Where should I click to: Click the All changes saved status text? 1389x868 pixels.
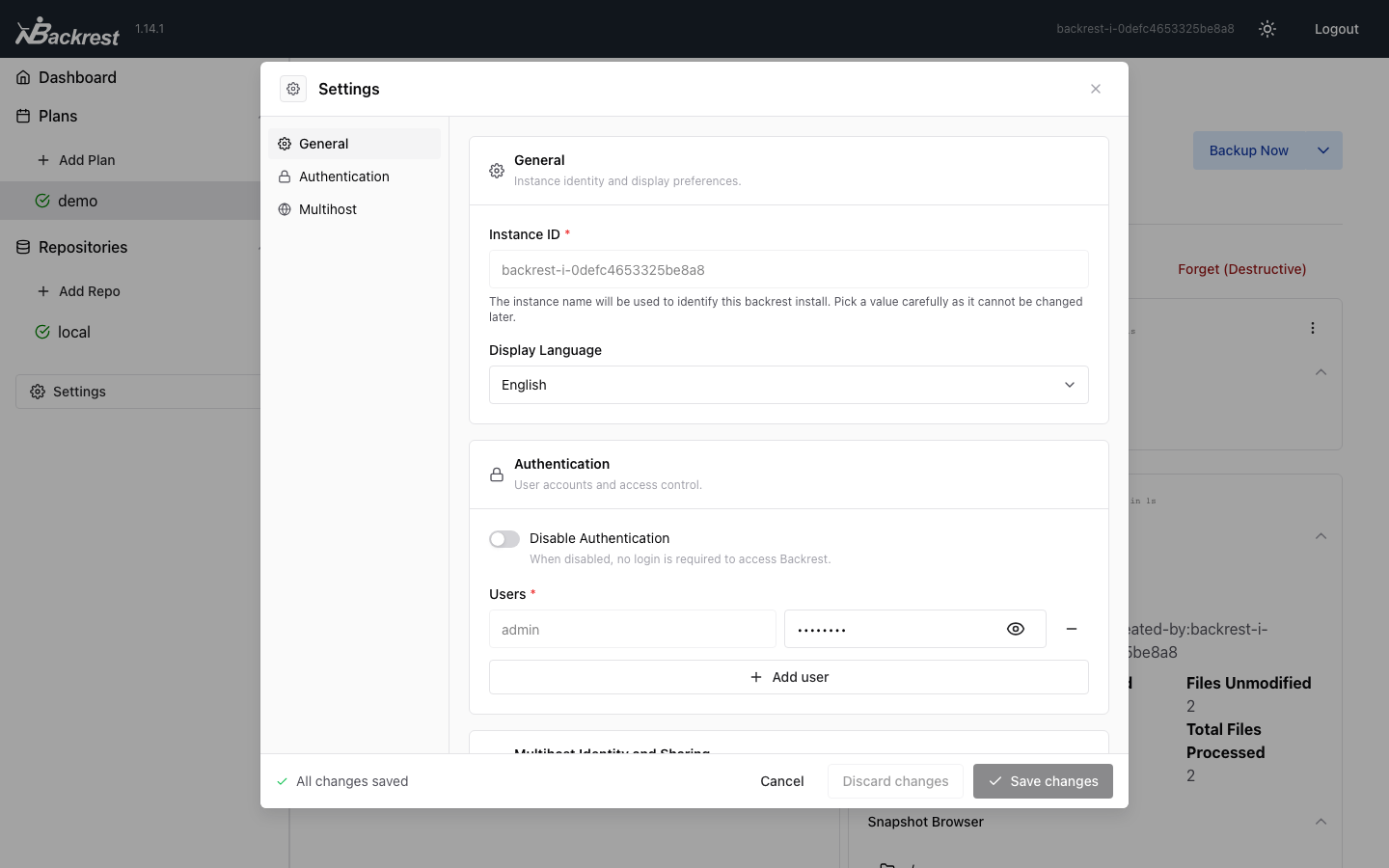pos(352,781)
